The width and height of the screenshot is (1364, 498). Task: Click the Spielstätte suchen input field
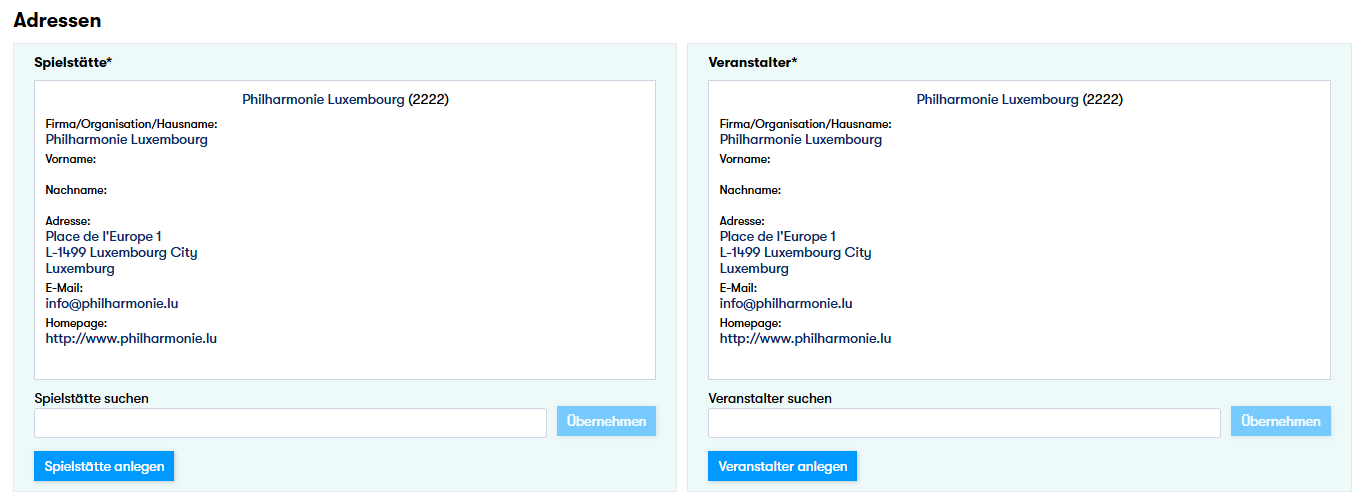tap(290, 423)
